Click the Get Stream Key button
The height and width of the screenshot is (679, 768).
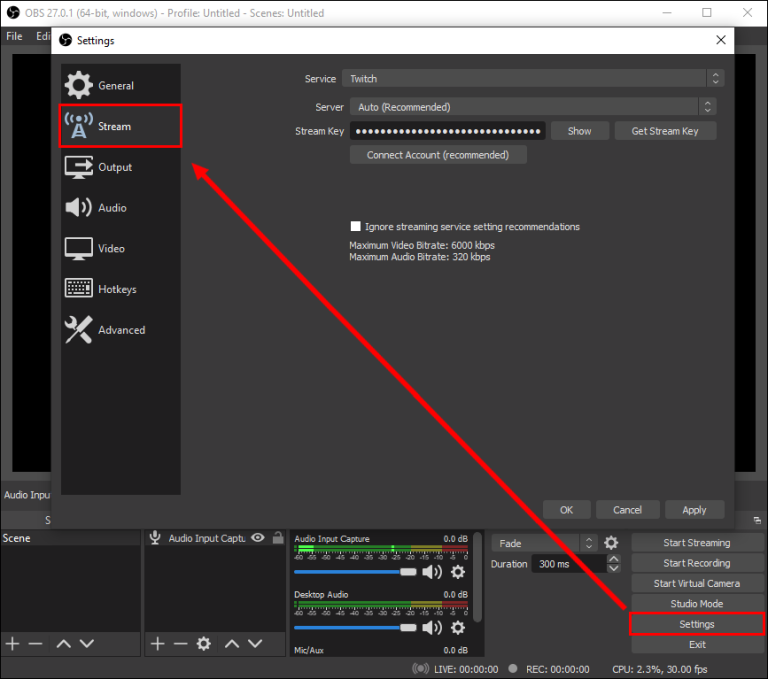click(665, 131)
